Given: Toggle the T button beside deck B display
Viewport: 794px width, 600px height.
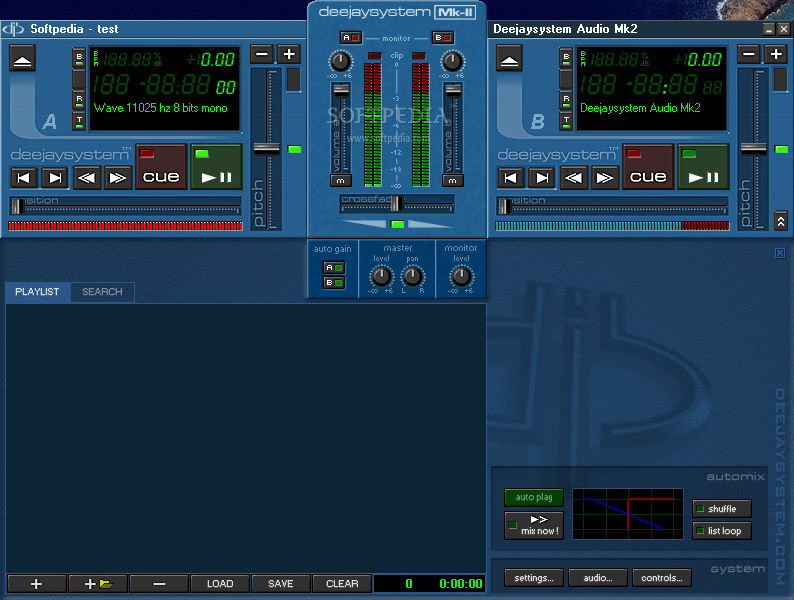Looking at the screenshot, I should [x=566, y=122].
